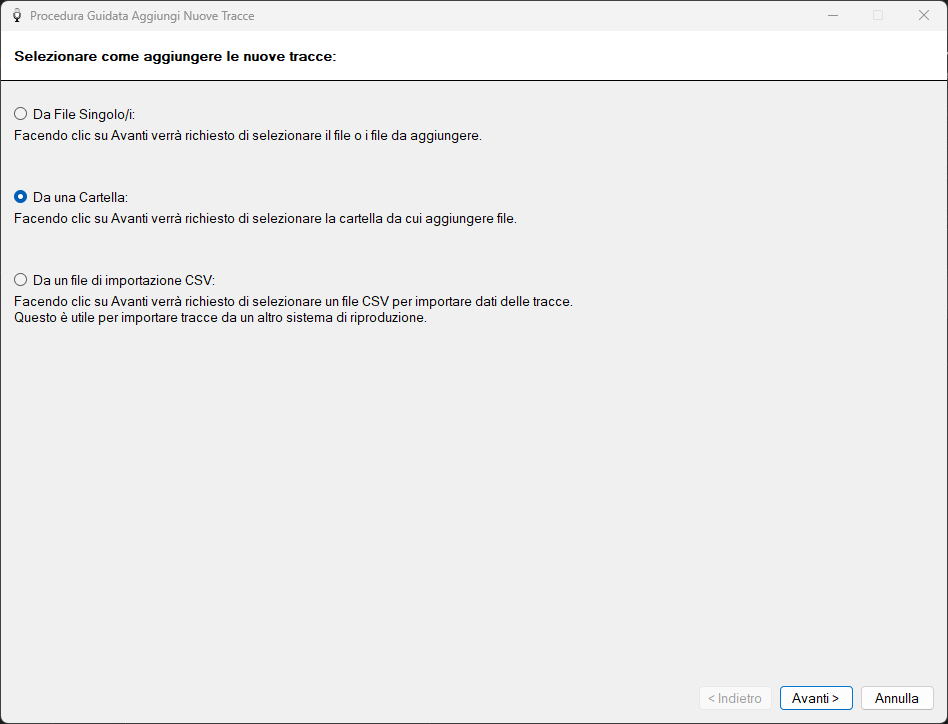Click the description about selecting file o i file

click(248, 135)
